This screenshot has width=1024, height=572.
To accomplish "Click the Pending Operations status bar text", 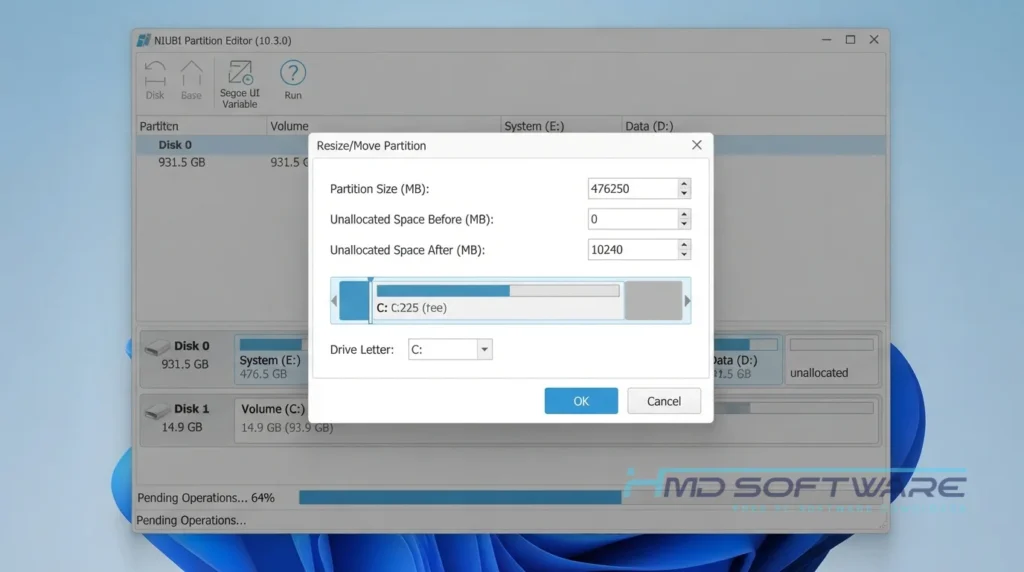I will 191,520.
